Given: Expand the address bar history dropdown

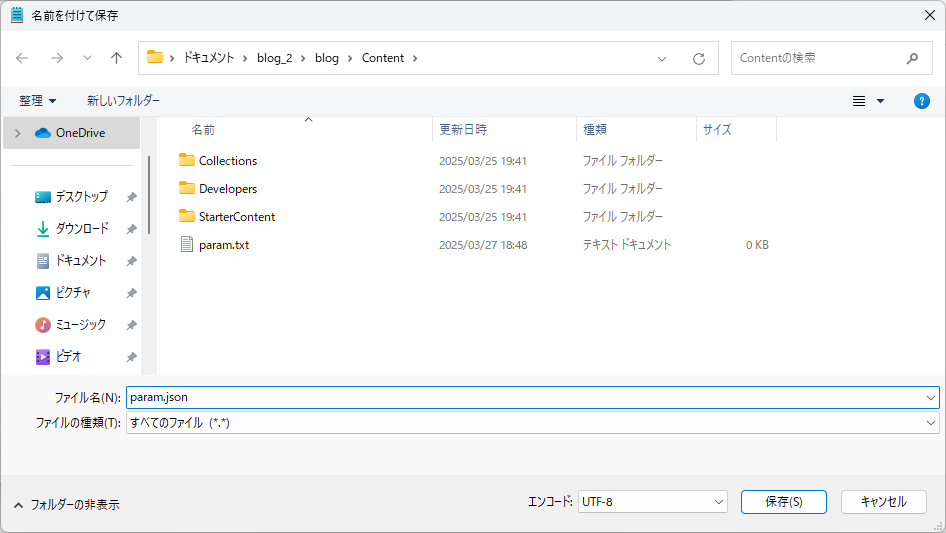Looking at the screenshot, I should pyautogui.click(x=662, y=58).
